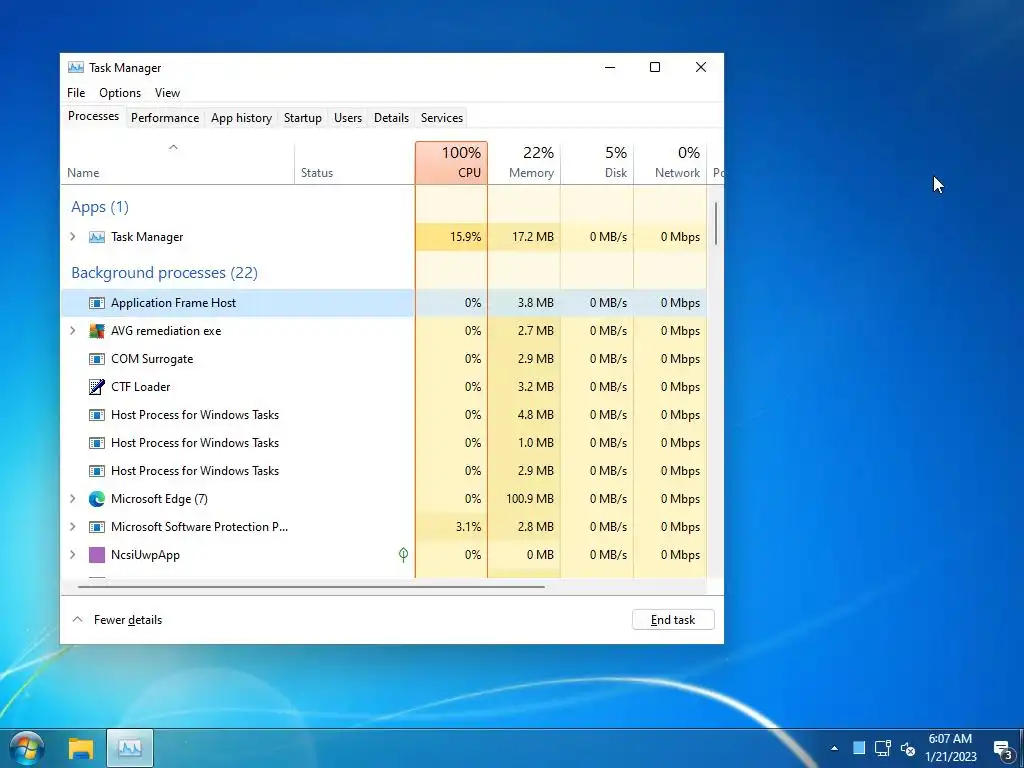Sort by the CPU column header
This screenshot has height=768, width=1024.
tap(451, 163)
